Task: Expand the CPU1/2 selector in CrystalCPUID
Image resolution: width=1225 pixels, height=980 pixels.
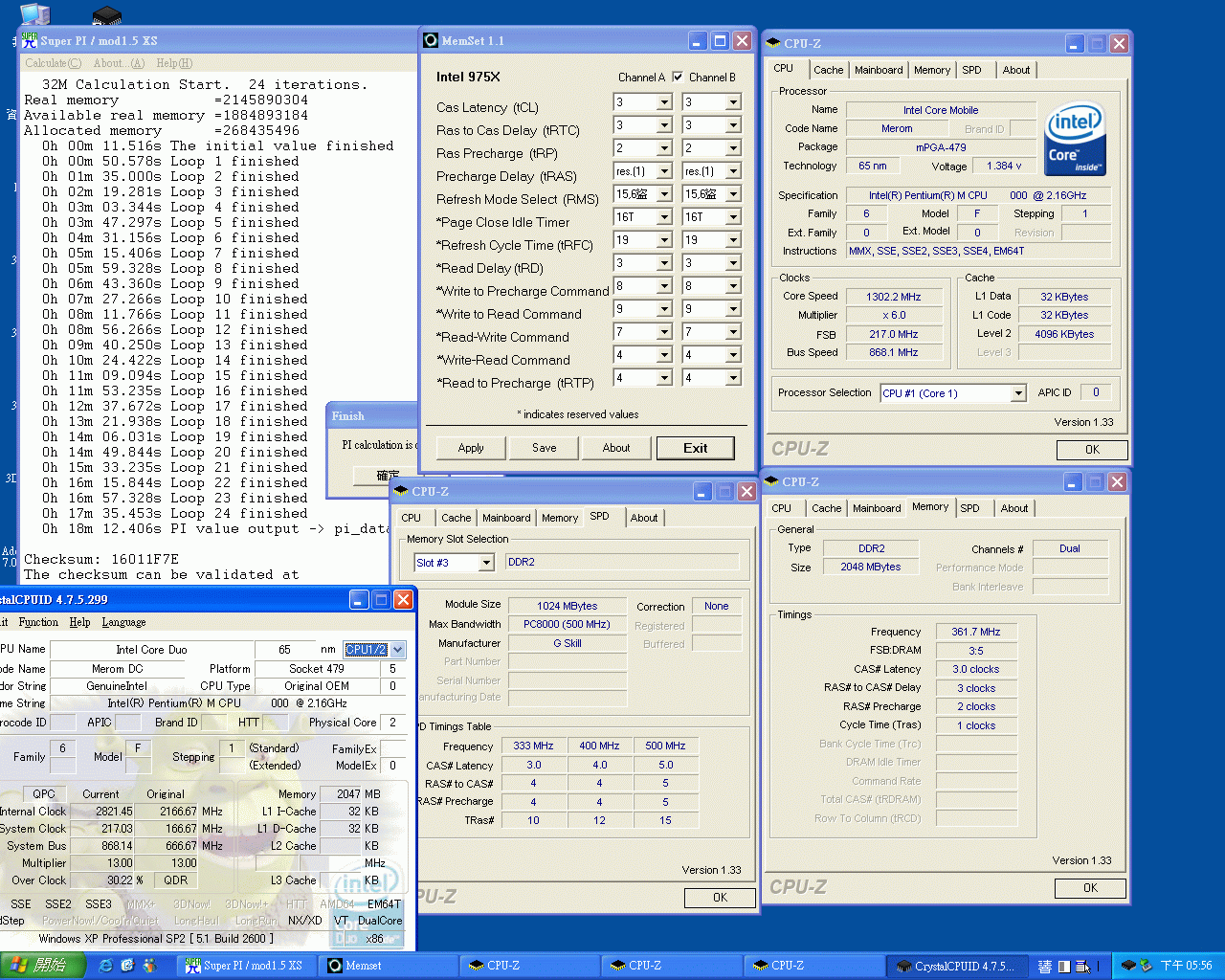Action: pyautogui.click(x=398, y=650)
